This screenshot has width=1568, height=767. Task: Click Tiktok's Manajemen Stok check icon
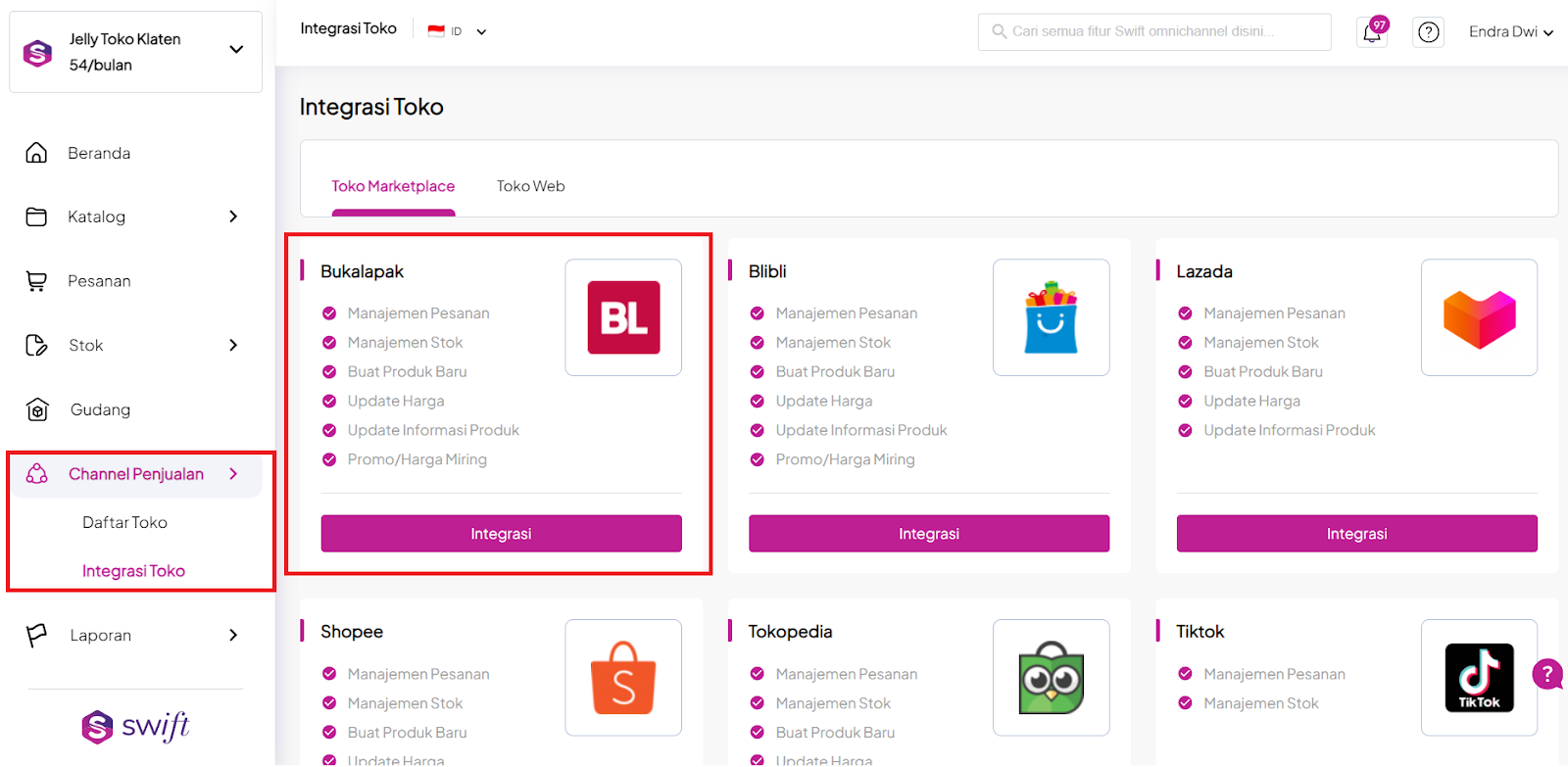tap(1185, 703)
